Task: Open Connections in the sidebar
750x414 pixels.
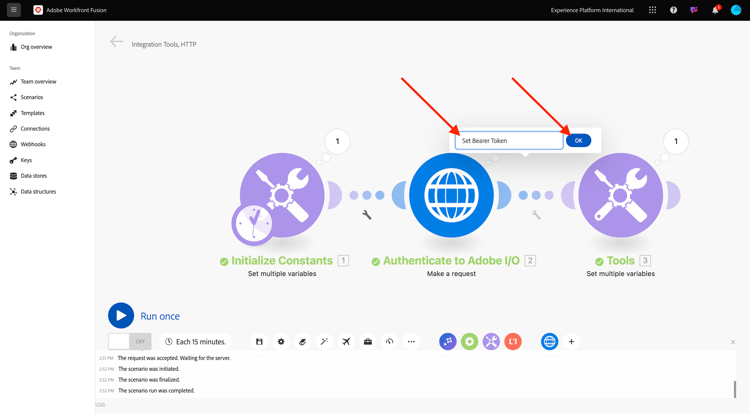Action: click(x=30, y=129)
